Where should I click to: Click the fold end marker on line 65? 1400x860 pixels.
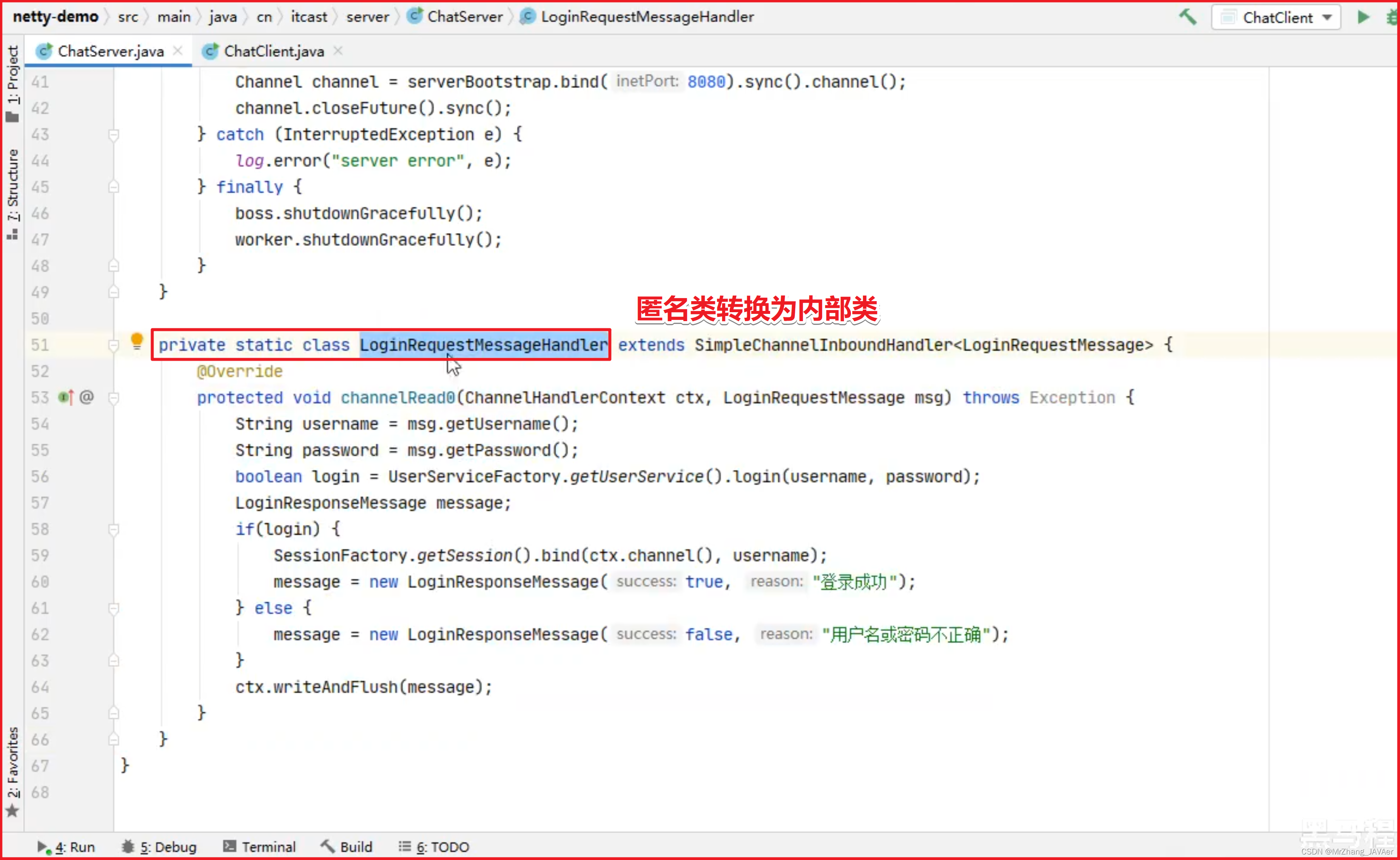click(114, 713)
